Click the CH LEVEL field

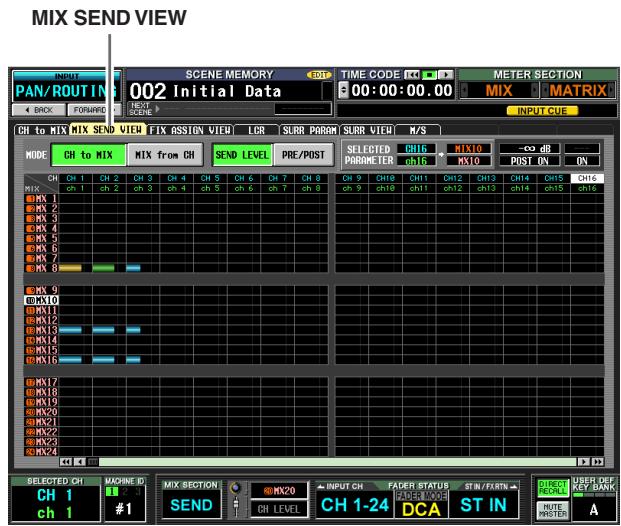click(279, 509)
